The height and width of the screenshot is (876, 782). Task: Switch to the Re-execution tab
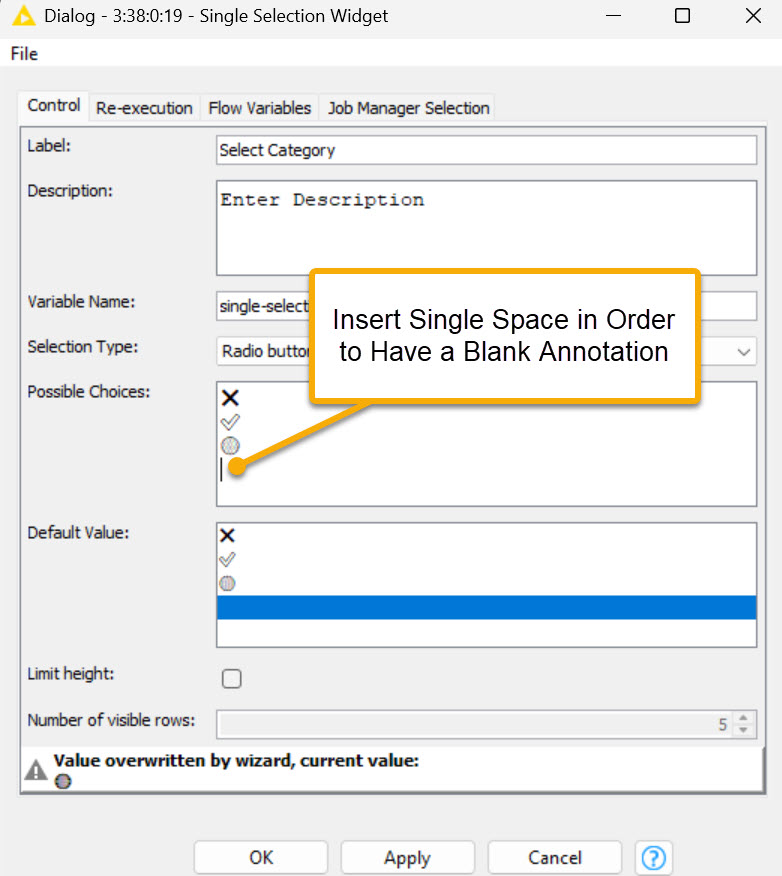pos(144,108)
